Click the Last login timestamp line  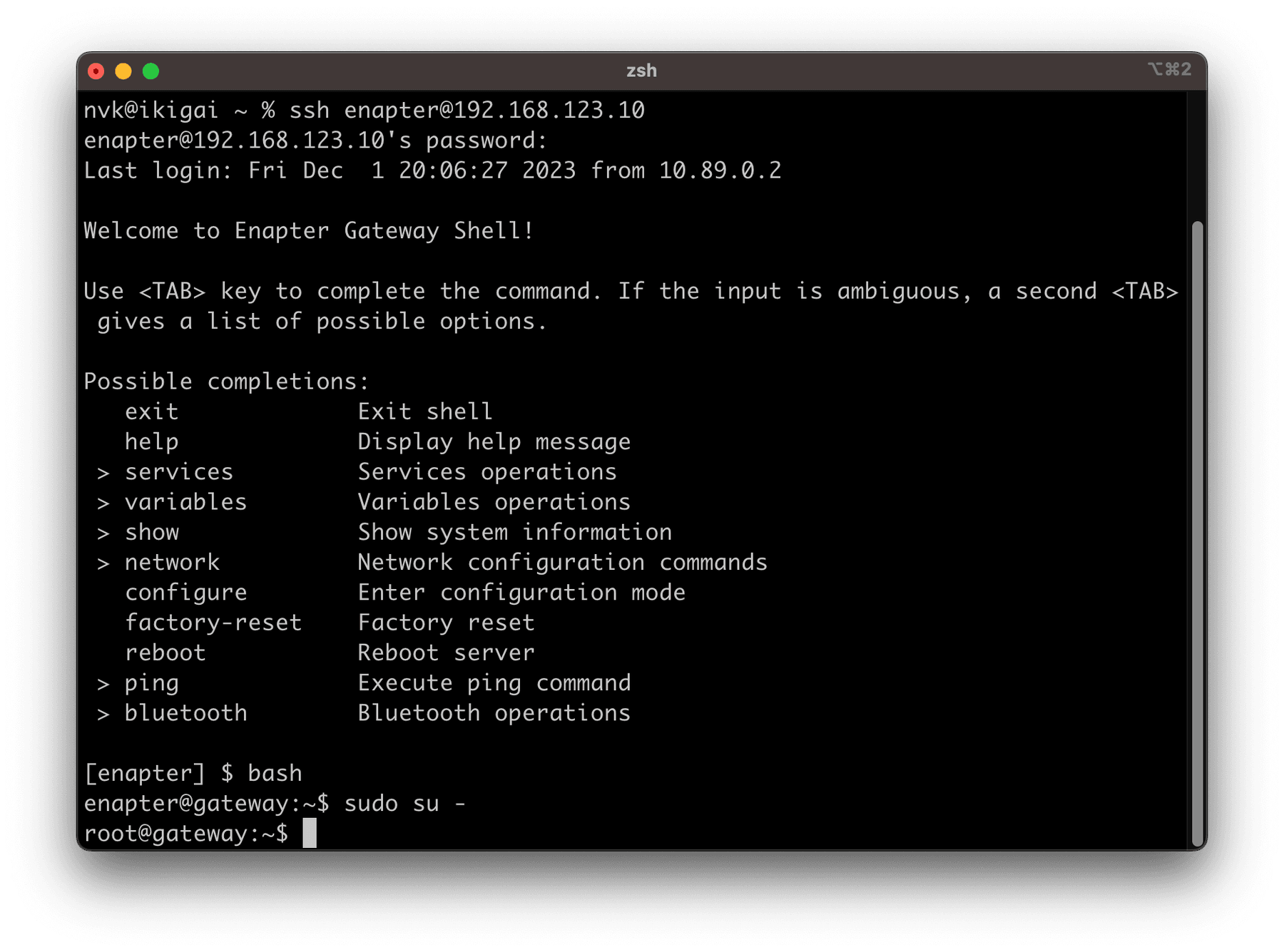tap(432, 170)
